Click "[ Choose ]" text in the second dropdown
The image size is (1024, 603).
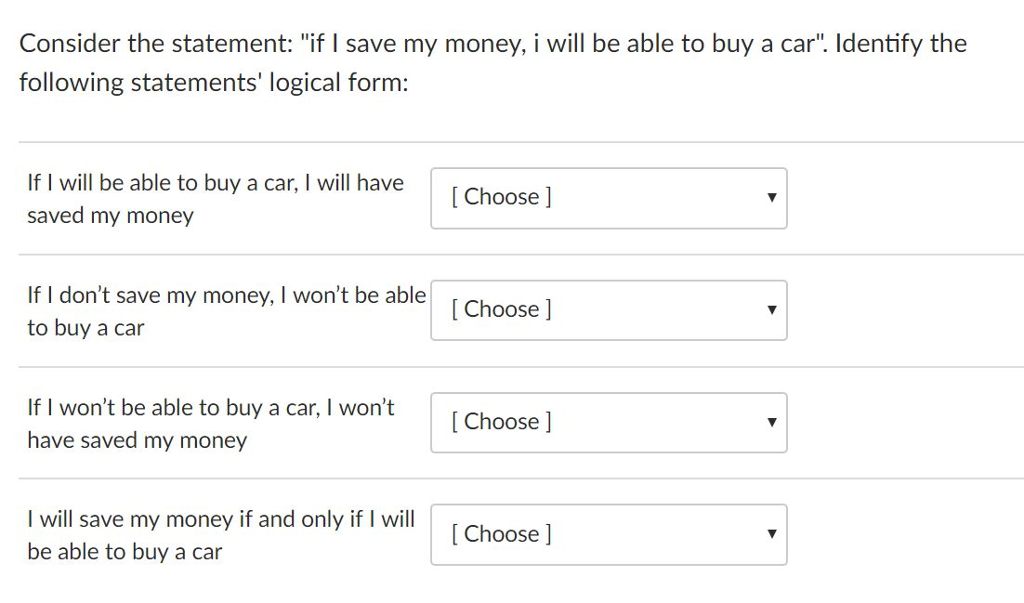(501, 309)
